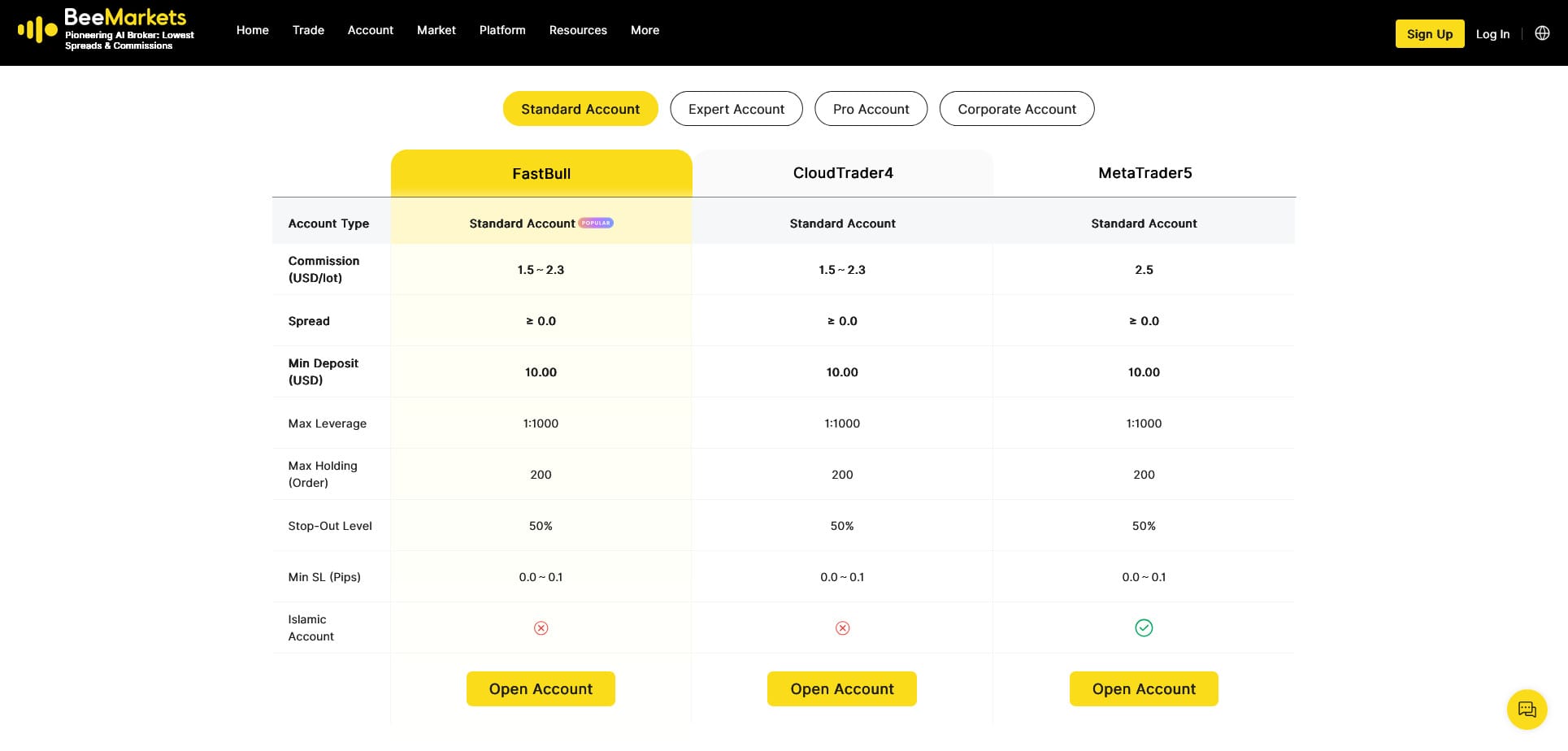The image size is (1568, 751).
Task: Click FastBull Islamic Account red cross icon
Action: tap(541, 628)
